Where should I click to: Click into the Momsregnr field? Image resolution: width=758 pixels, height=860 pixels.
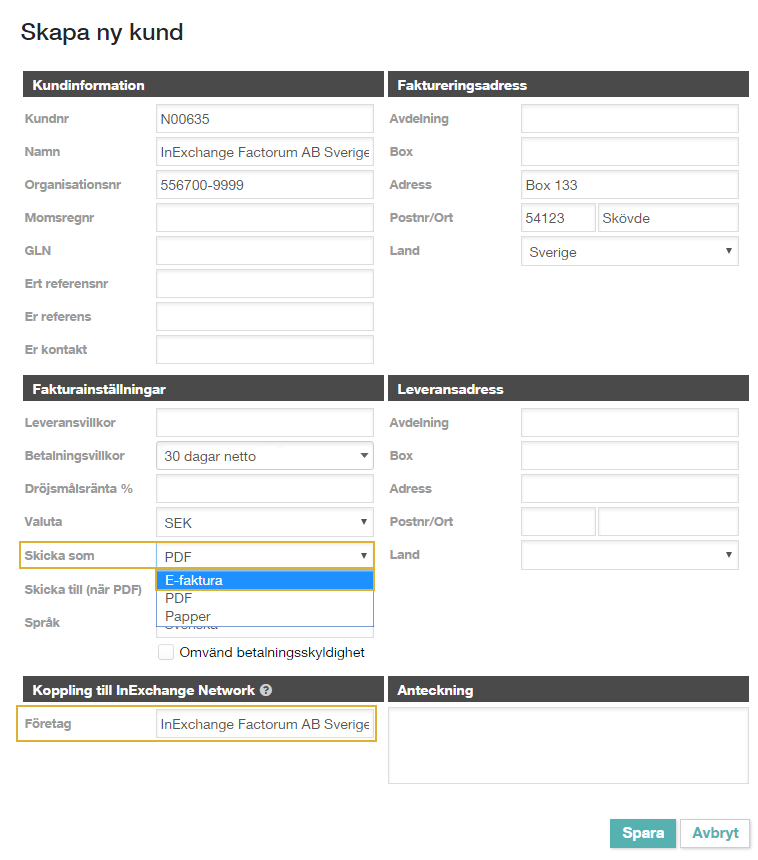click(x=264, y=218)
